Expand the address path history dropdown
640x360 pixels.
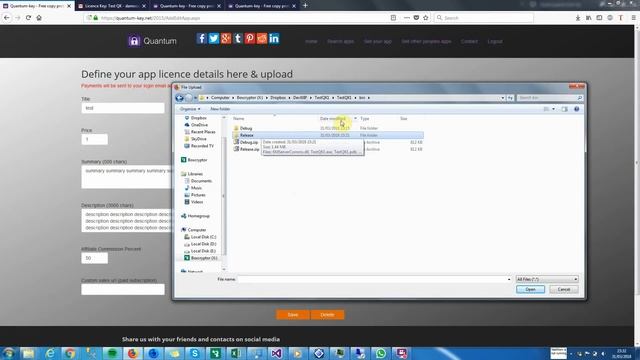click(502, 98)
